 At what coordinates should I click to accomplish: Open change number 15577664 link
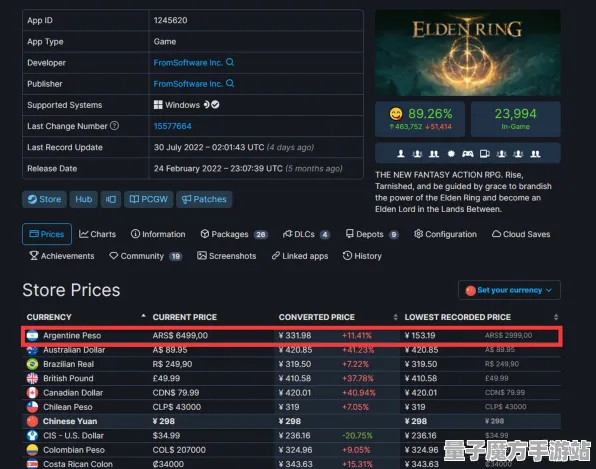click(173, 126)
